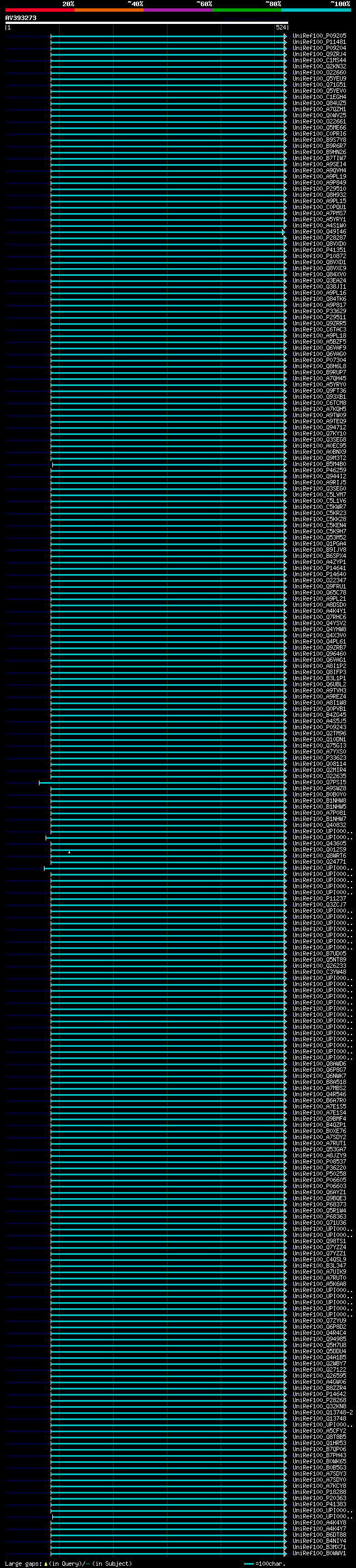
Task: Select the UniRef100_A9RIJ5 entry
Action: click(x=319, y=483)
